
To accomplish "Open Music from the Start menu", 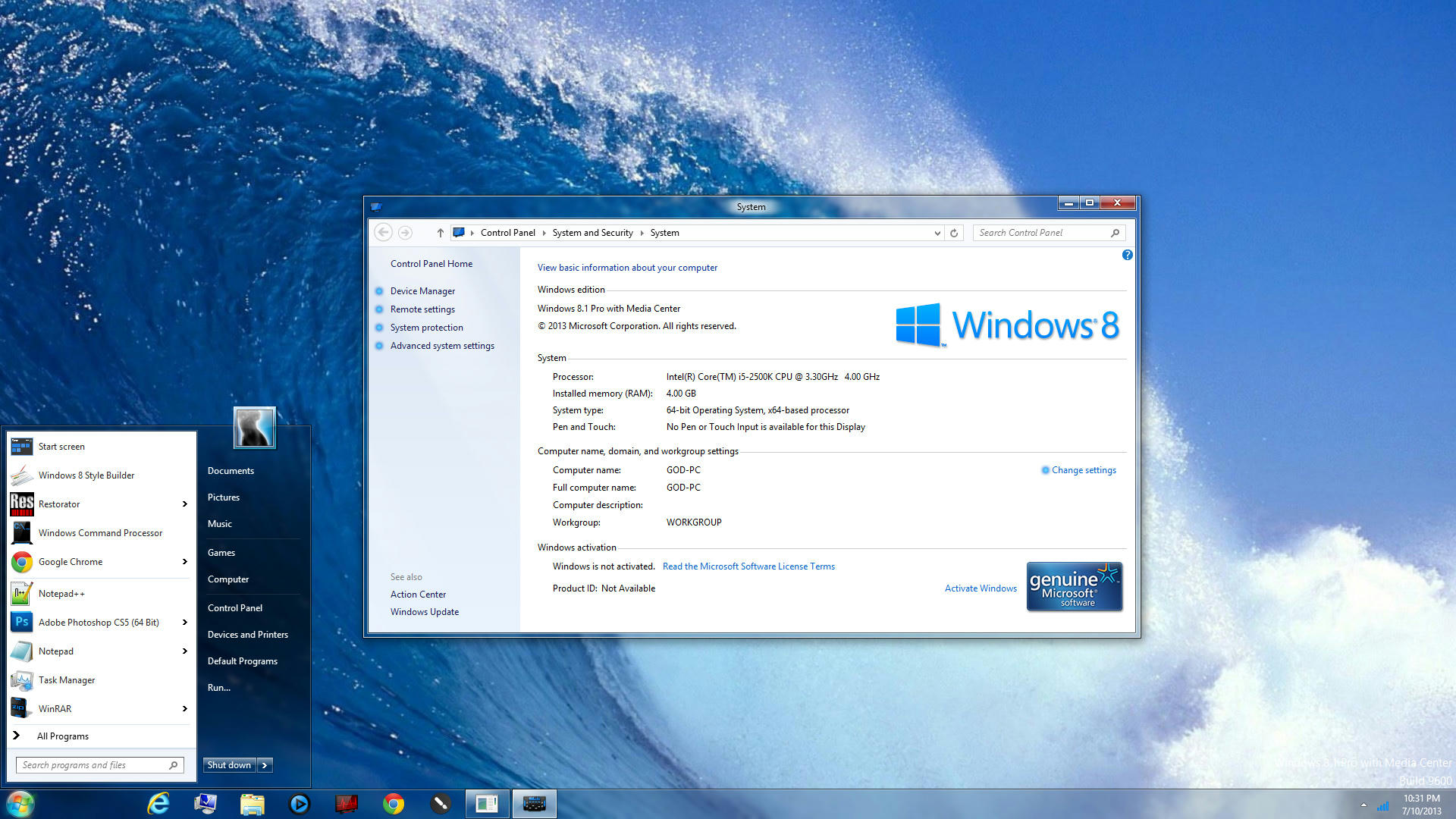I will point(220,523).
